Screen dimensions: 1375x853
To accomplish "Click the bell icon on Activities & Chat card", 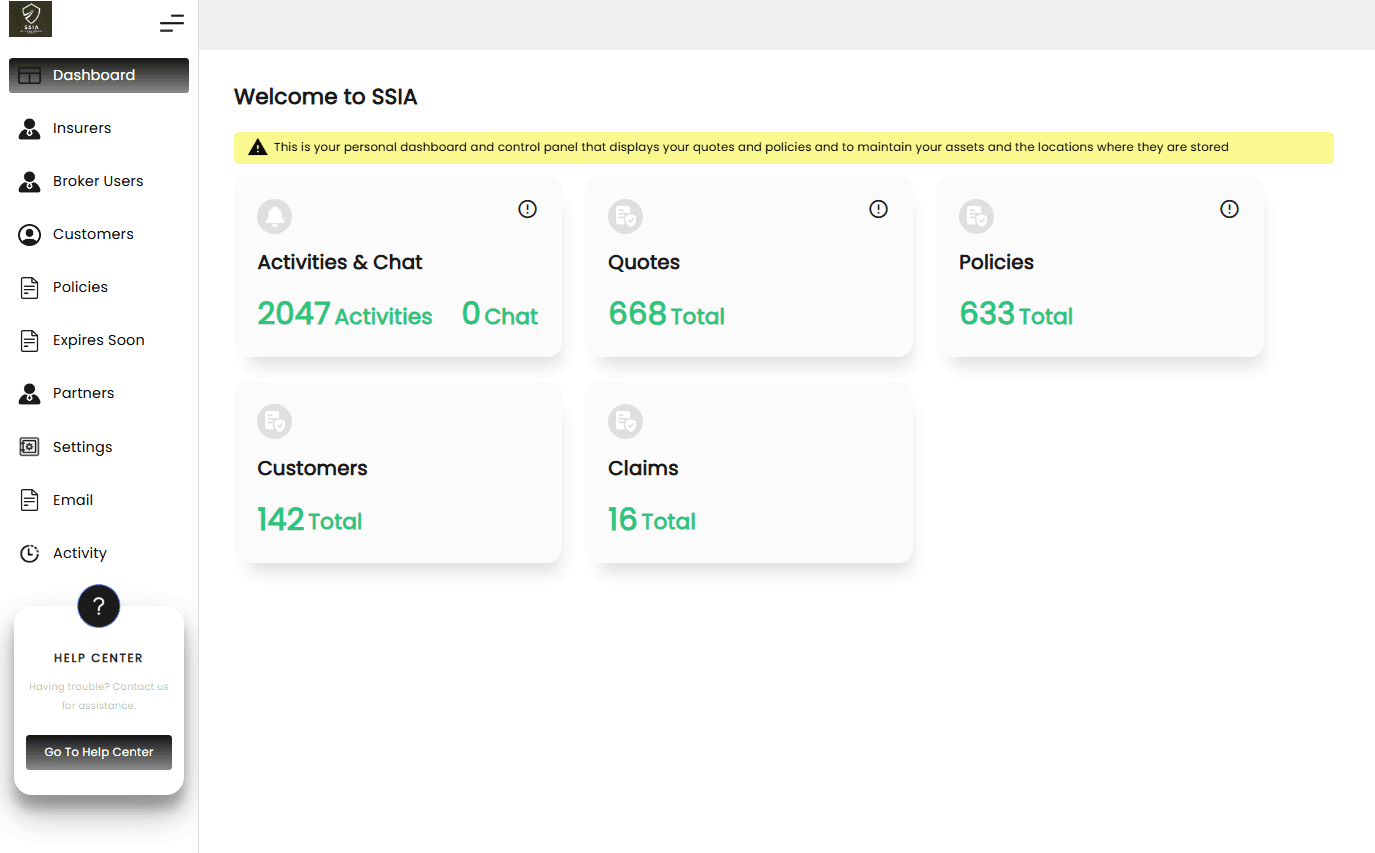I will click(x=274, y=216).
